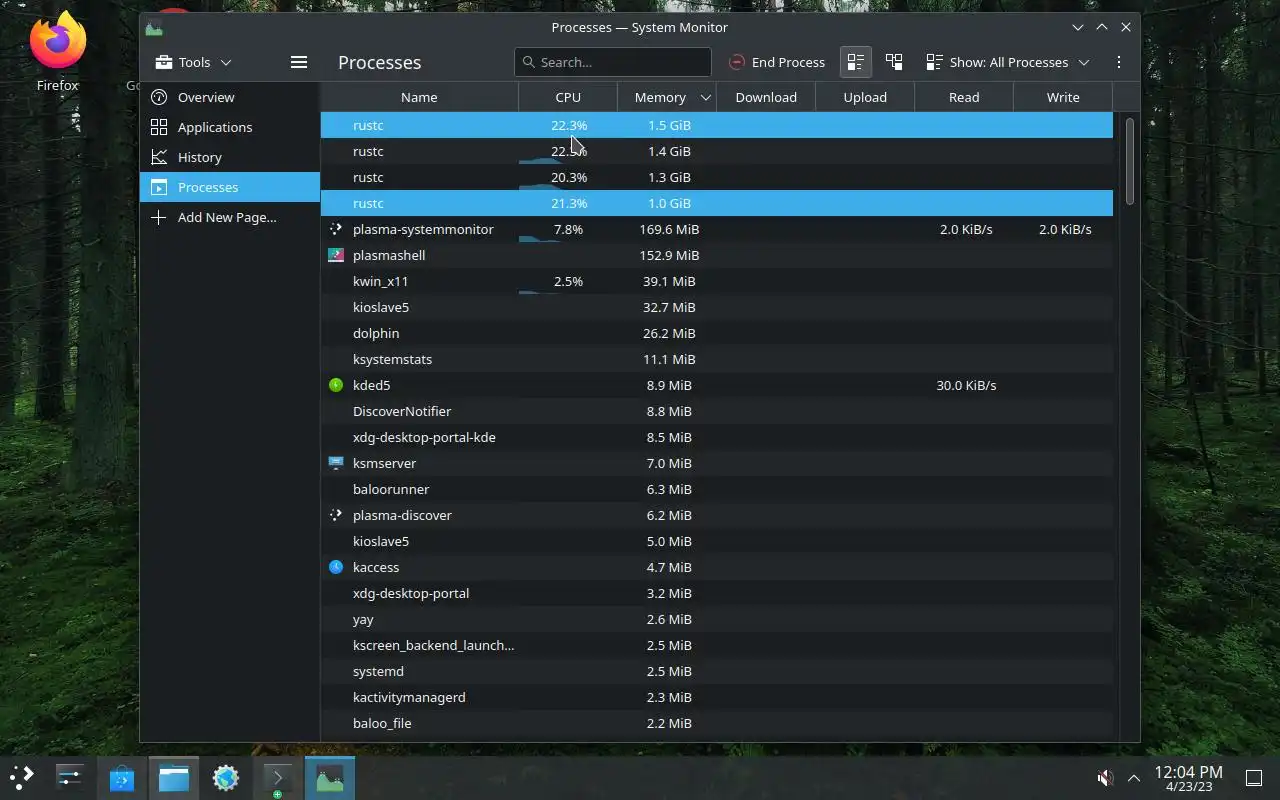Select the kioslave5 row with 32.7 MiB
This screenshot has width=1280, height=800.
(x=716, y=307)
